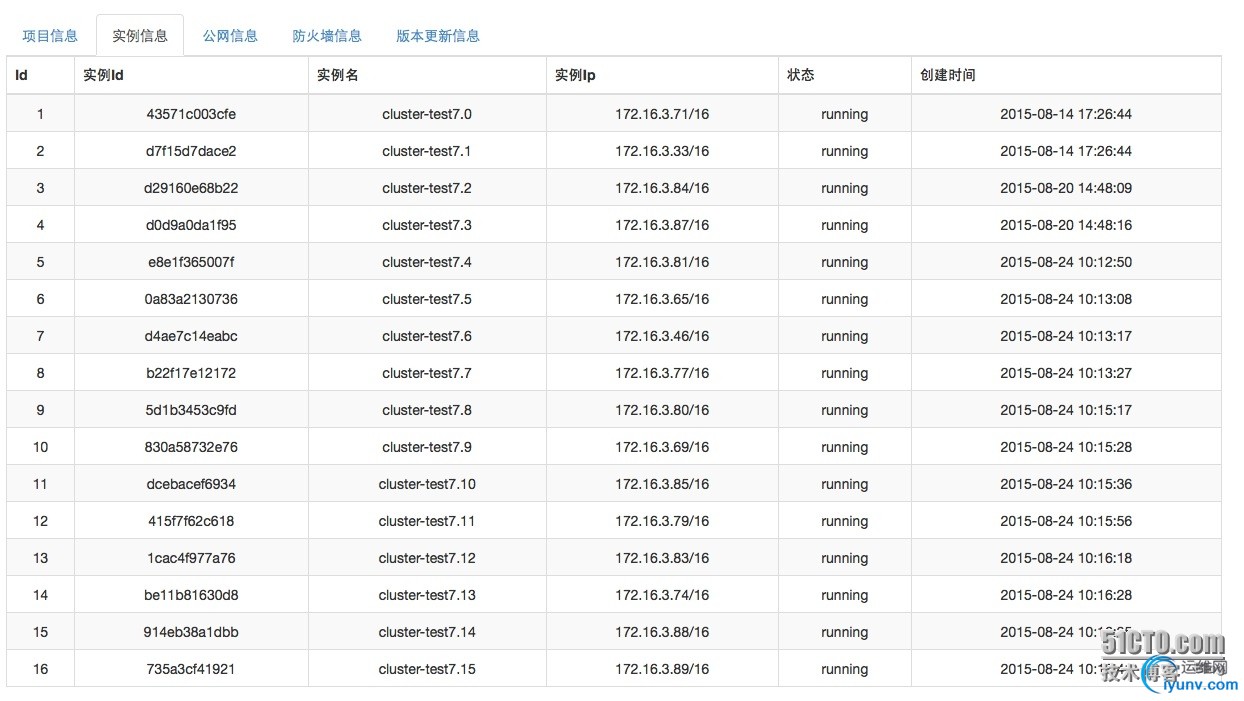The height and width of the screenshot is (701, 1244).
Task: Select instance id b22f17e12172
Action: click(x=191, y=373)
